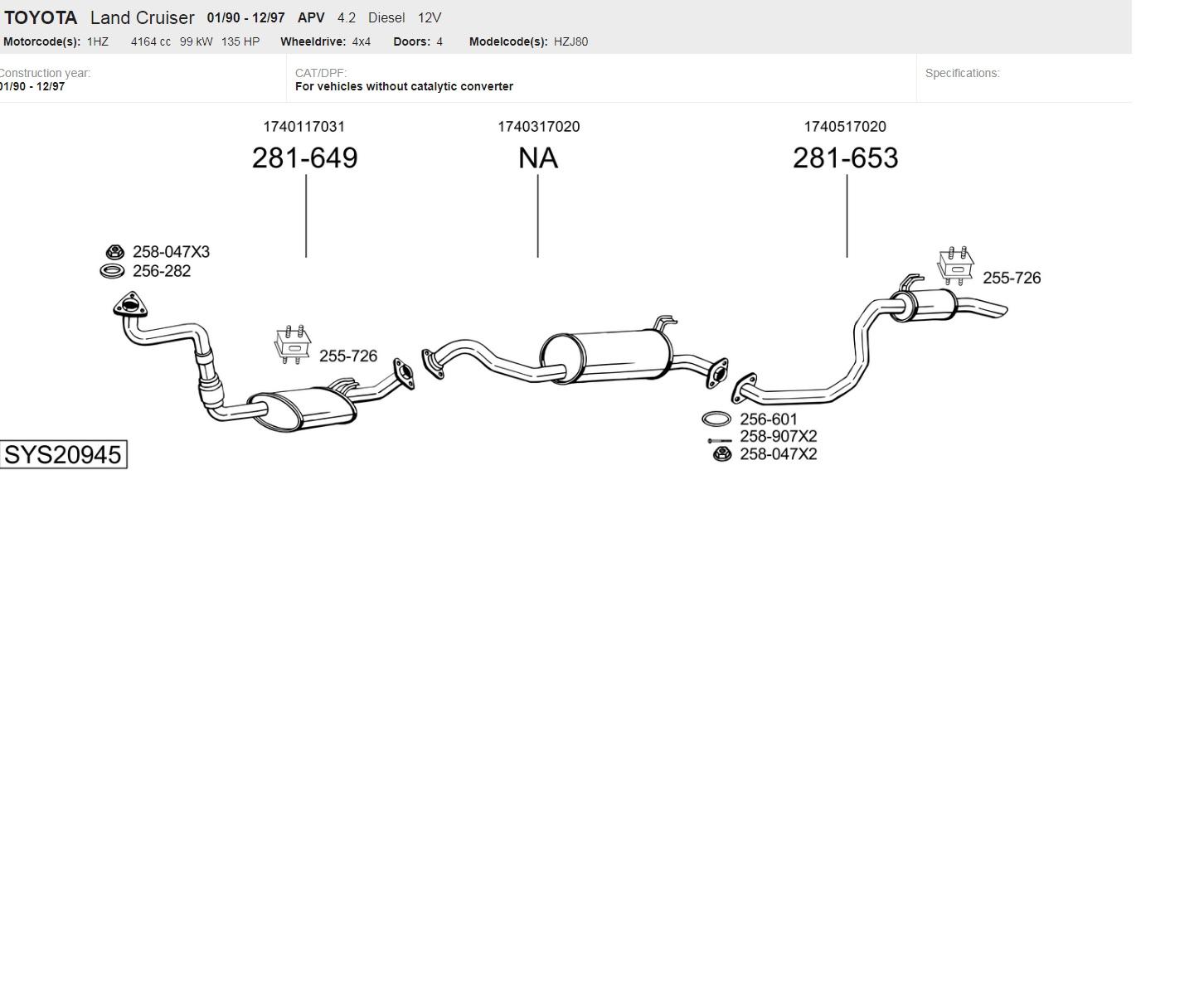This screenshot has width=1204, height=1008.
Task: Click the nut icon beside 258-047X2
Action: tap(722, 453)
